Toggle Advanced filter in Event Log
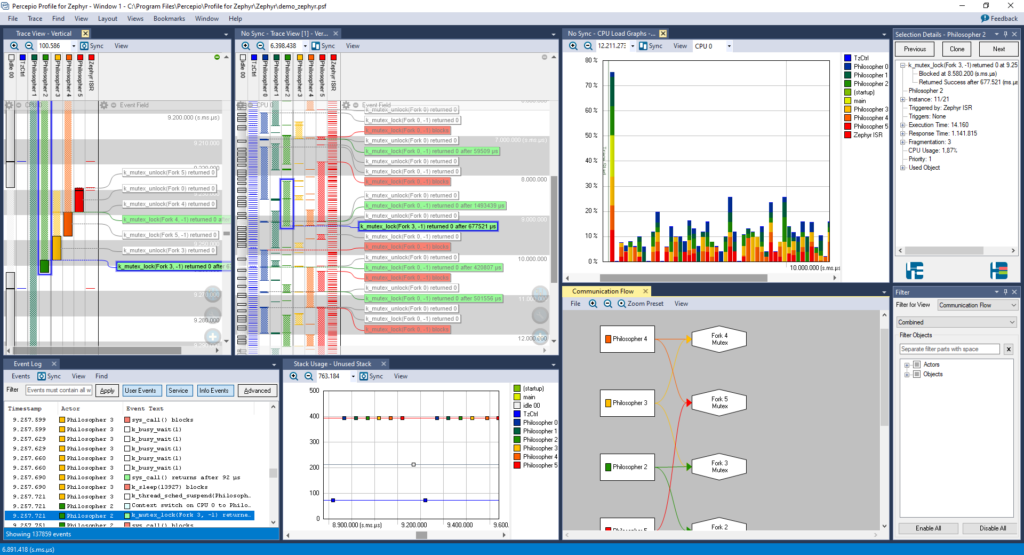 point(257,390)
